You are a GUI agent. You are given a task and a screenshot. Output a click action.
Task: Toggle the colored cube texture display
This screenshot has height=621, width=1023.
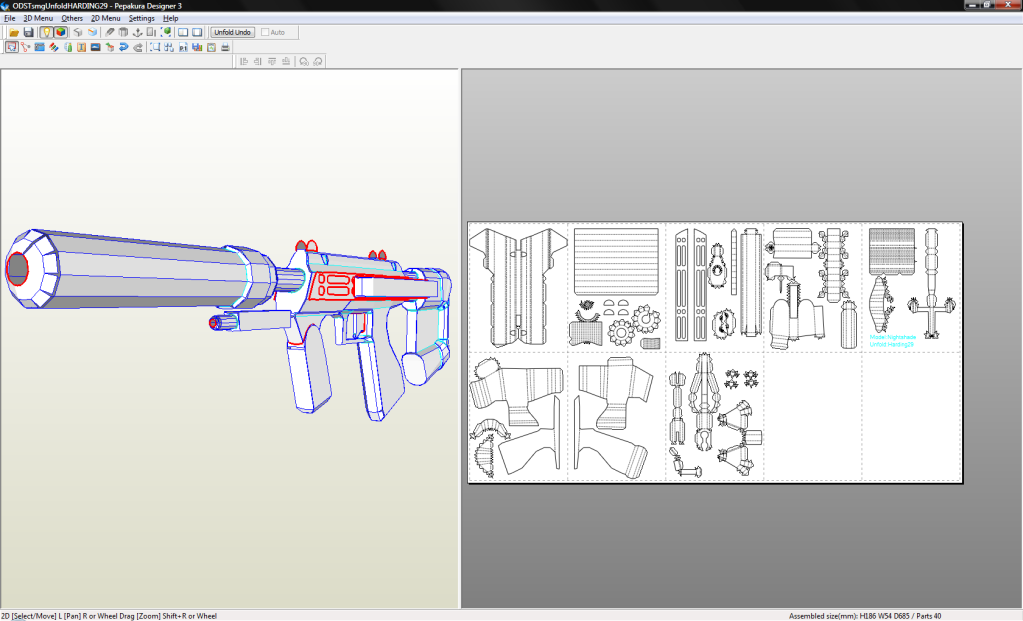pos(61,32)
